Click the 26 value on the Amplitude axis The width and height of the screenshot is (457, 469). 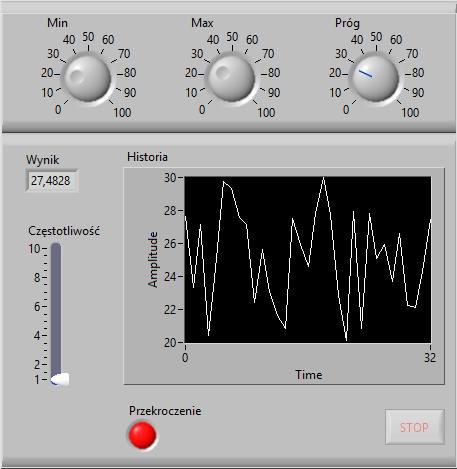point(170,244)
